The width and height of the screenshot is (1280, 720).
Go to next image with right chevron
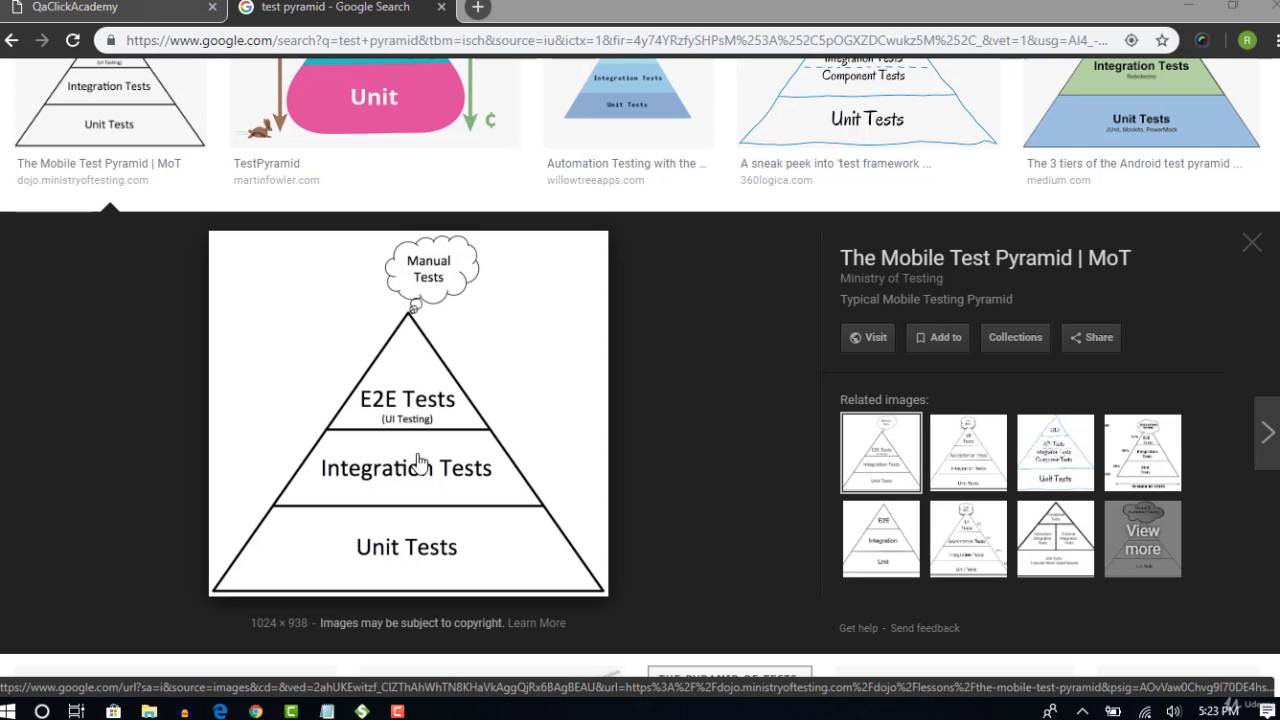coord(1267,432)
